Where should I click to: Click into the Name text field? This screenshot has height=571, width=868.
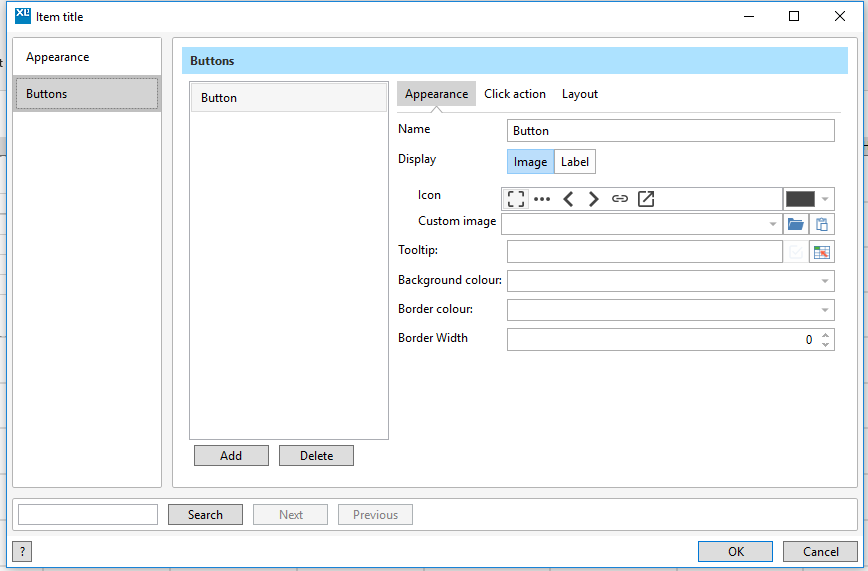click(x=670, y=131)
